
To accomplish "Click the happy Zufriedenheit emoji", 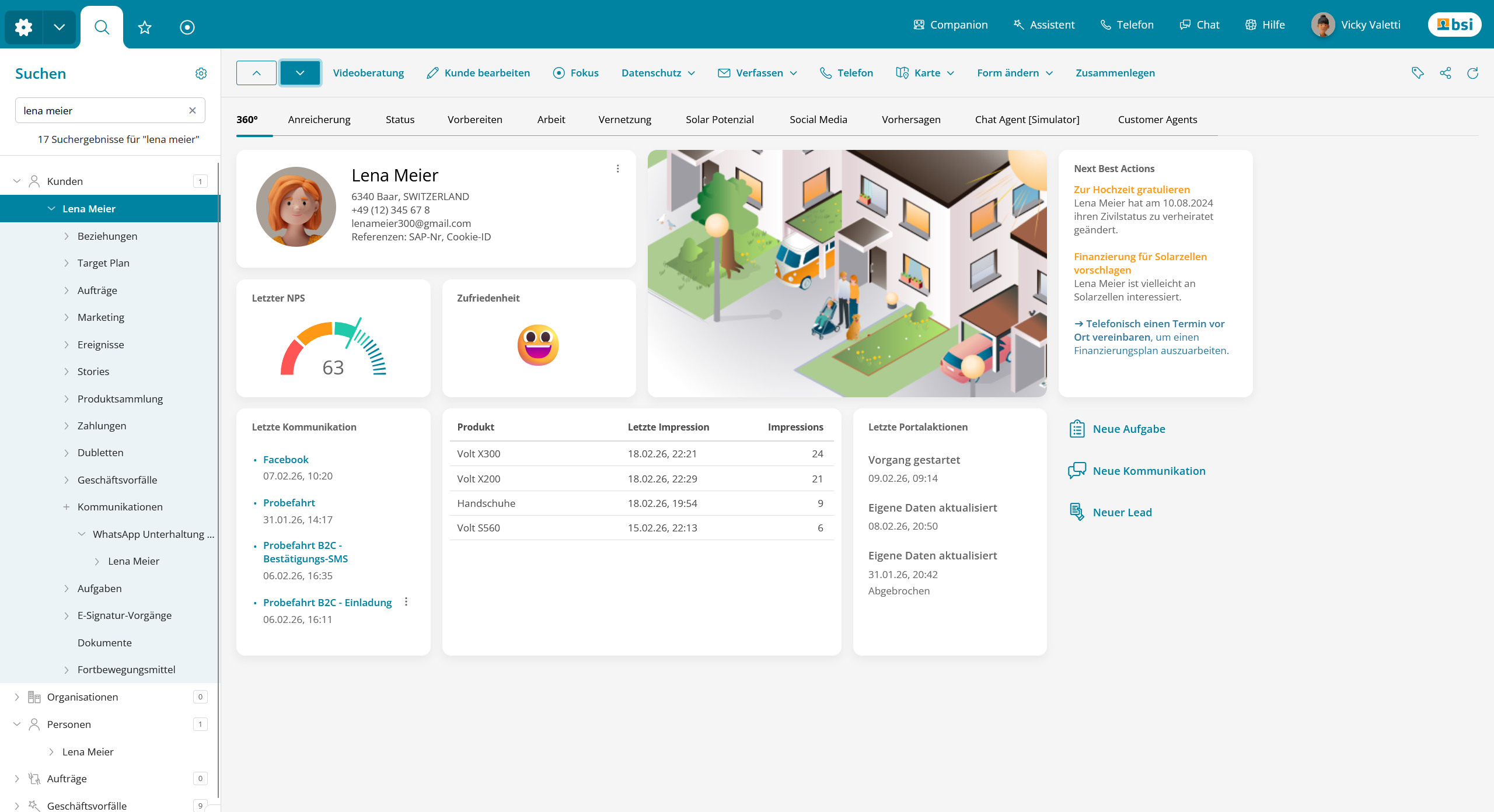I will coord(538,345).
